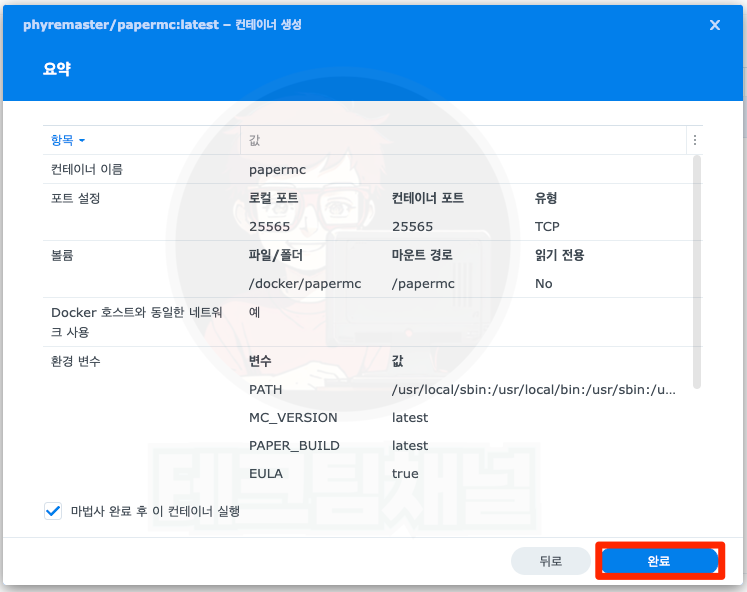Open the column options three-dot menu
The height and width of the screenshot is (592, 747).
tap(695, 140)
